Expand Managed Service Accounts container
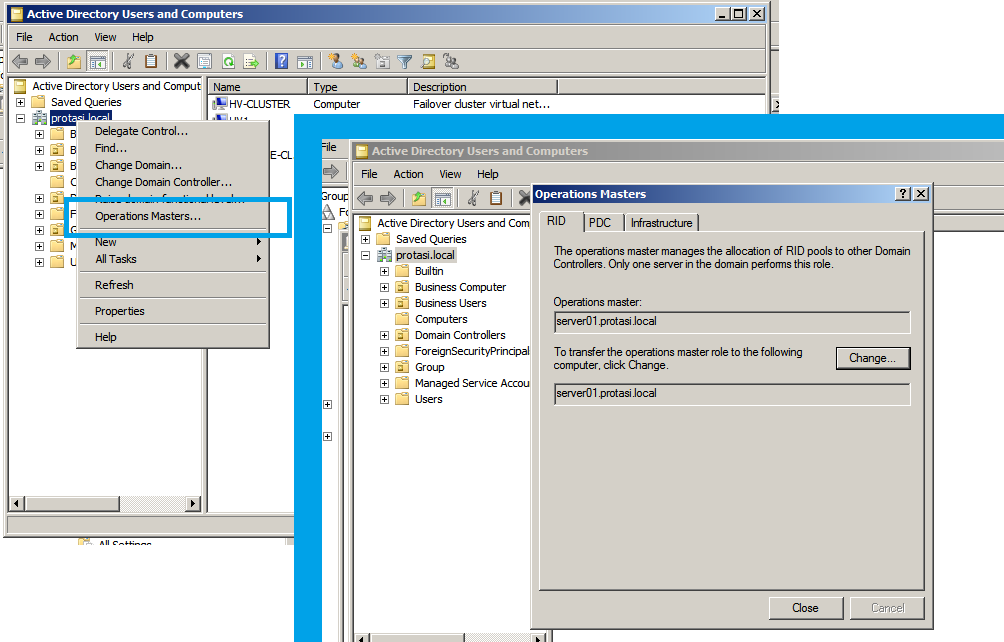1004x642 pixels. coord(384,383)
